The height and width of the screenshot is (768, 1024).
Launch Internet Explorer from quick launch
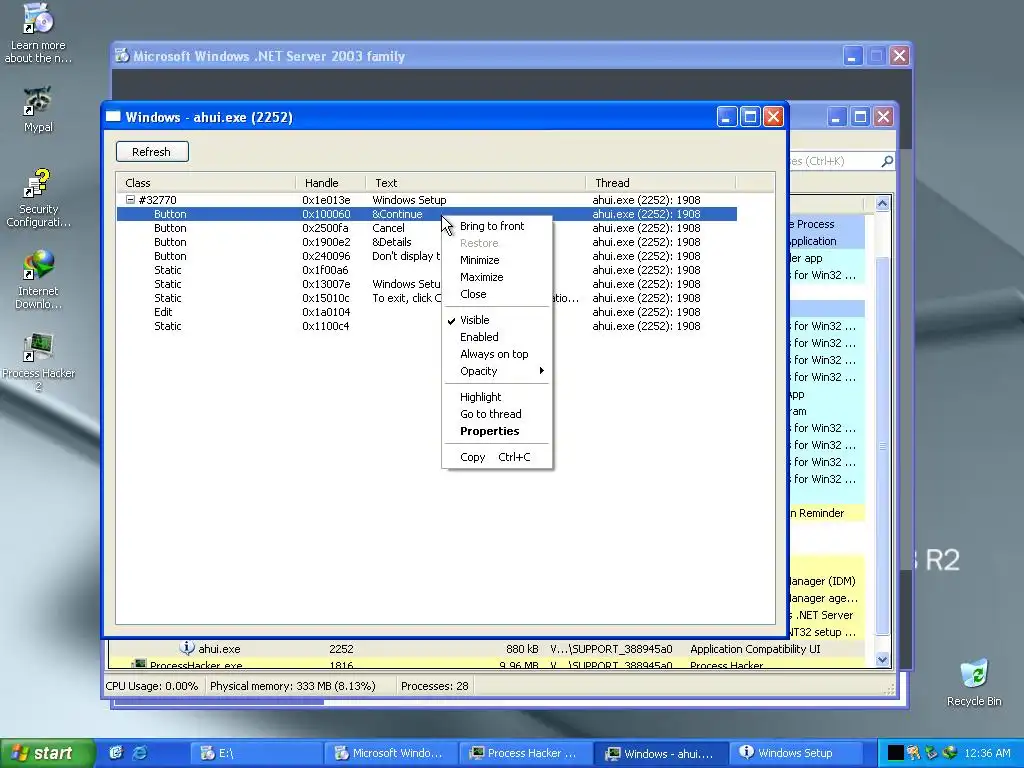pos(140,753)
